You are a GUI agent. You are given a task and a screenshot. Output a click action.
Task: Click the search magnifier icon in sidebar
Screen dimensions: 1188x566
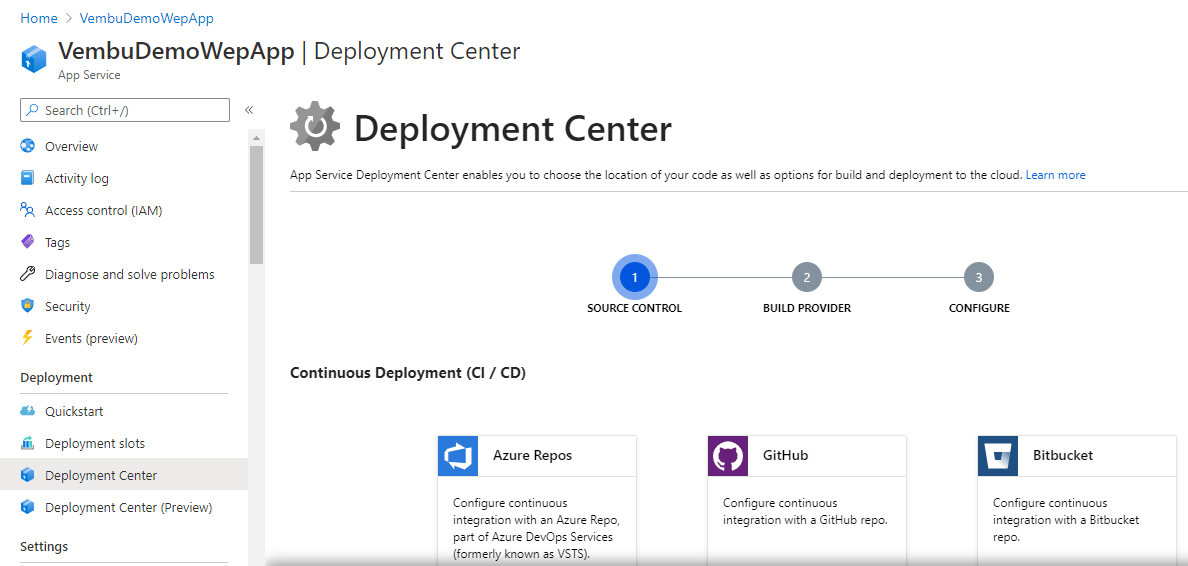(x=32, y=111)
